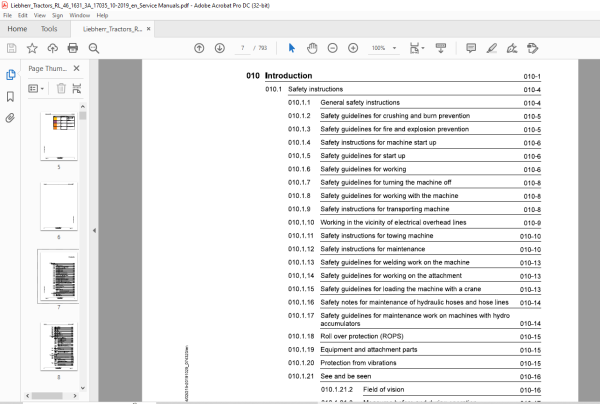
Task: Activate the Hand pan tool
Action: point(312,48)
